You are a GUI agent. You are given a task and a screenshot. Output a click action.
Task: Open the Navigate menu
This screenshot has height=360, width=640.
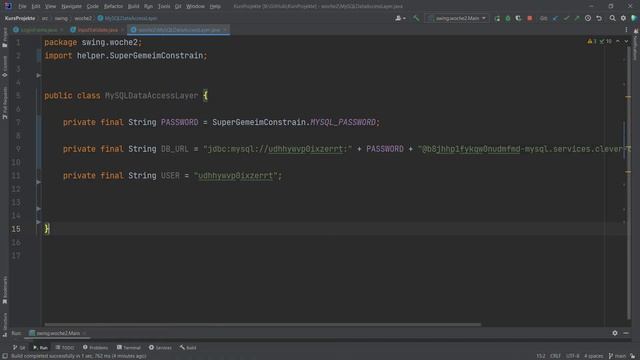coord(71,7)
